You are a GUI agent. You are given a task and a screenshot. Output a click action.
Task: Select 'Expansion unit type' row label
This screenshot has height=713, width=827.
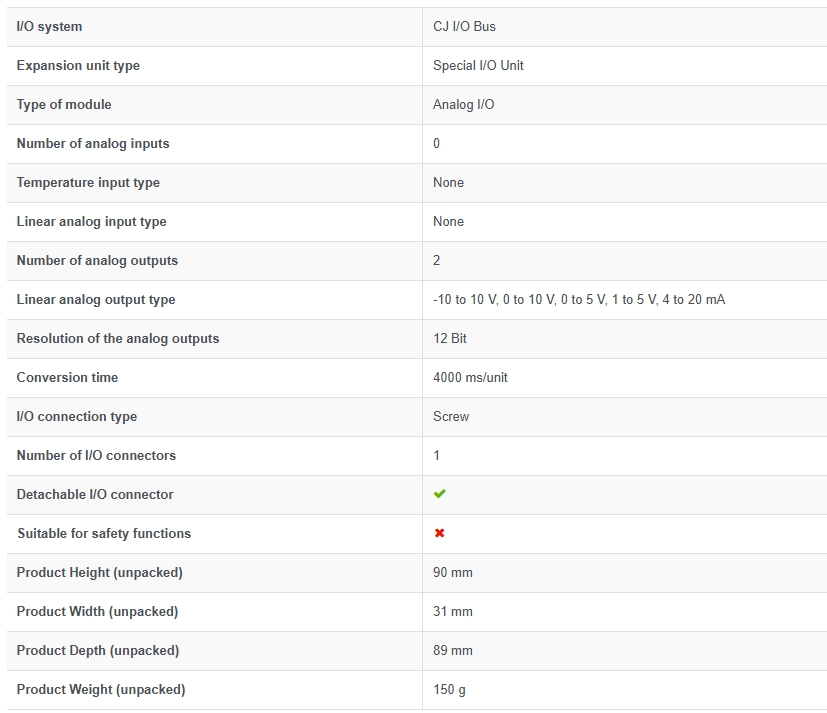pos(78,65)
